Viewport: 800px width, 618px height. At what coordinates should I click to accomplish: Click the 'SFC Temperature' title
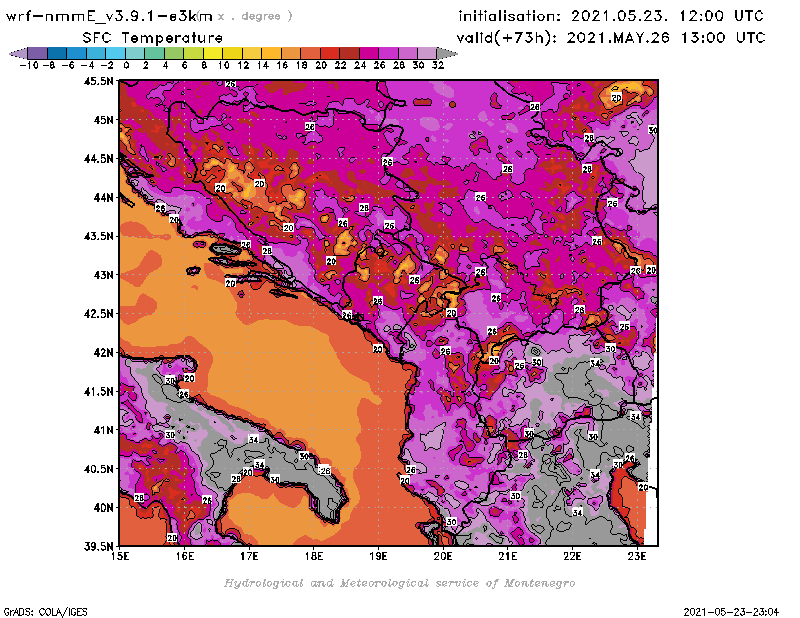point(153,38)
